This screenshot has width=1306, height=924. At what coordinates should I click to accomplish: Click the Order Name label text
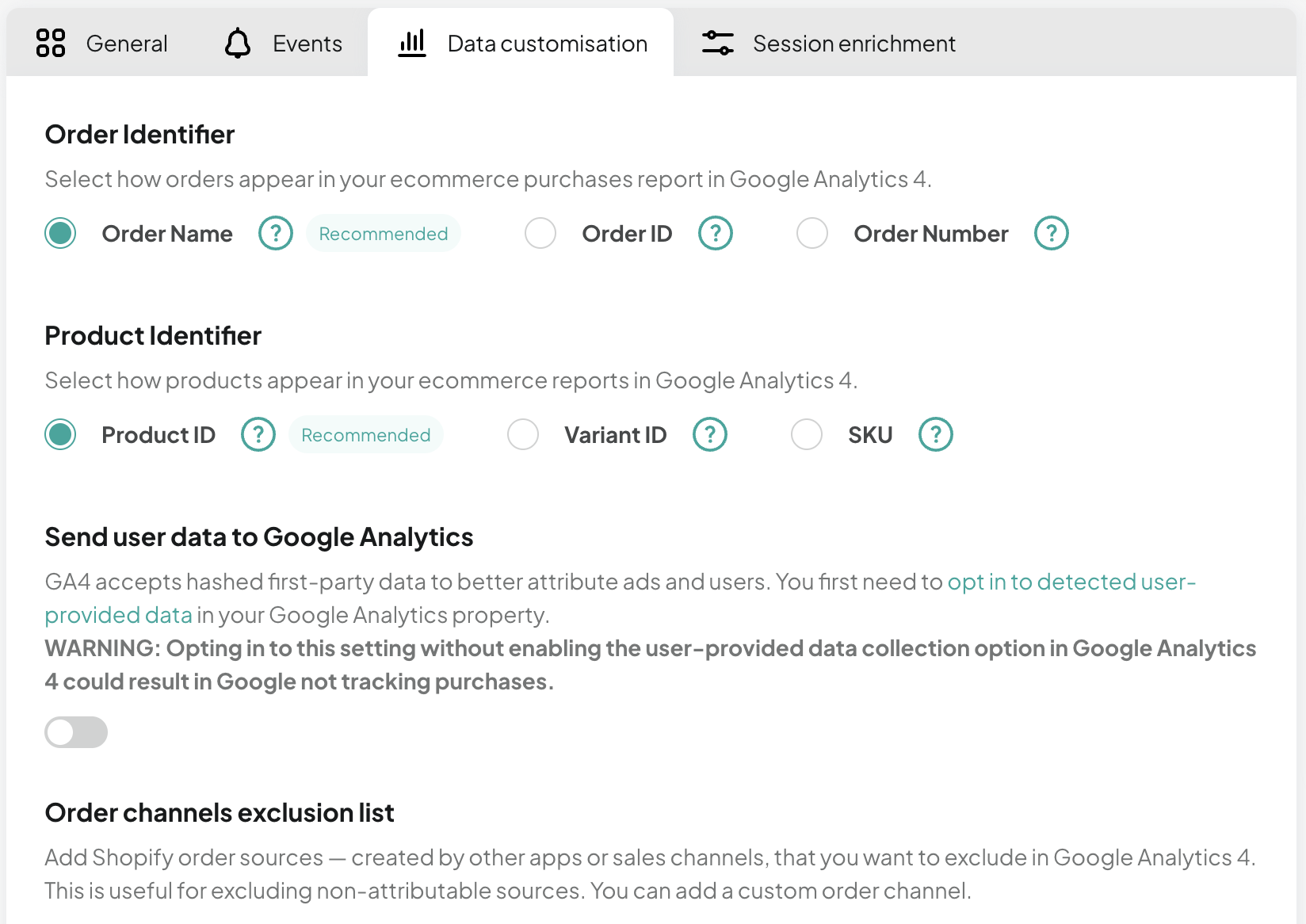167,234
